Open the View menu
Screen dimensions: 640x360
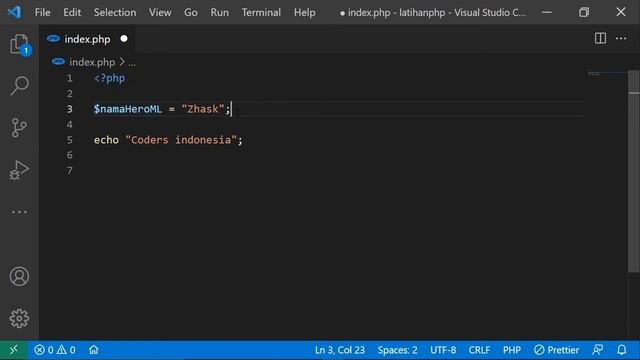(160, 12)
